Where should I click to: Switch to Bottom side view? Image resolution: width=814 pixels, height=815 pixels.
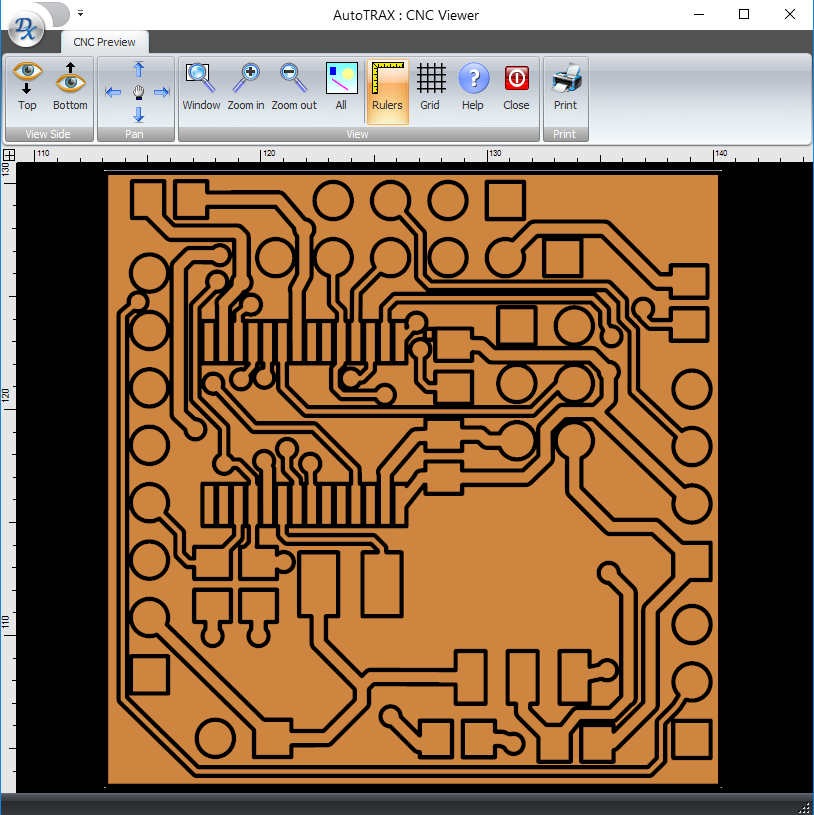click(x=70, y=86)
